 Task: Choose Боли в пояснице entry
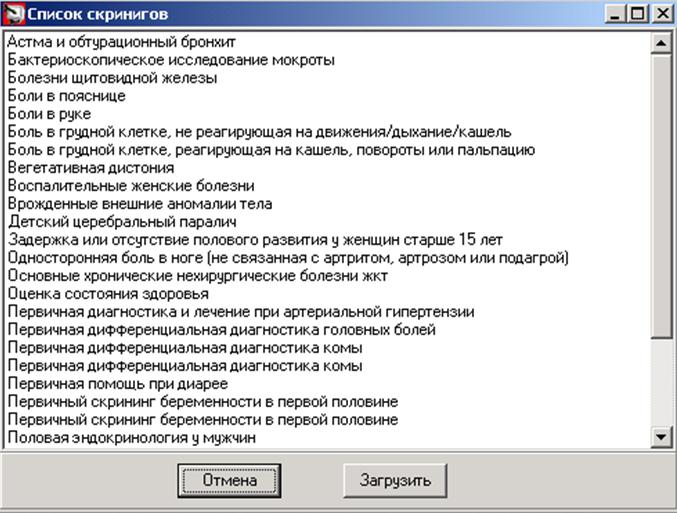66,96
